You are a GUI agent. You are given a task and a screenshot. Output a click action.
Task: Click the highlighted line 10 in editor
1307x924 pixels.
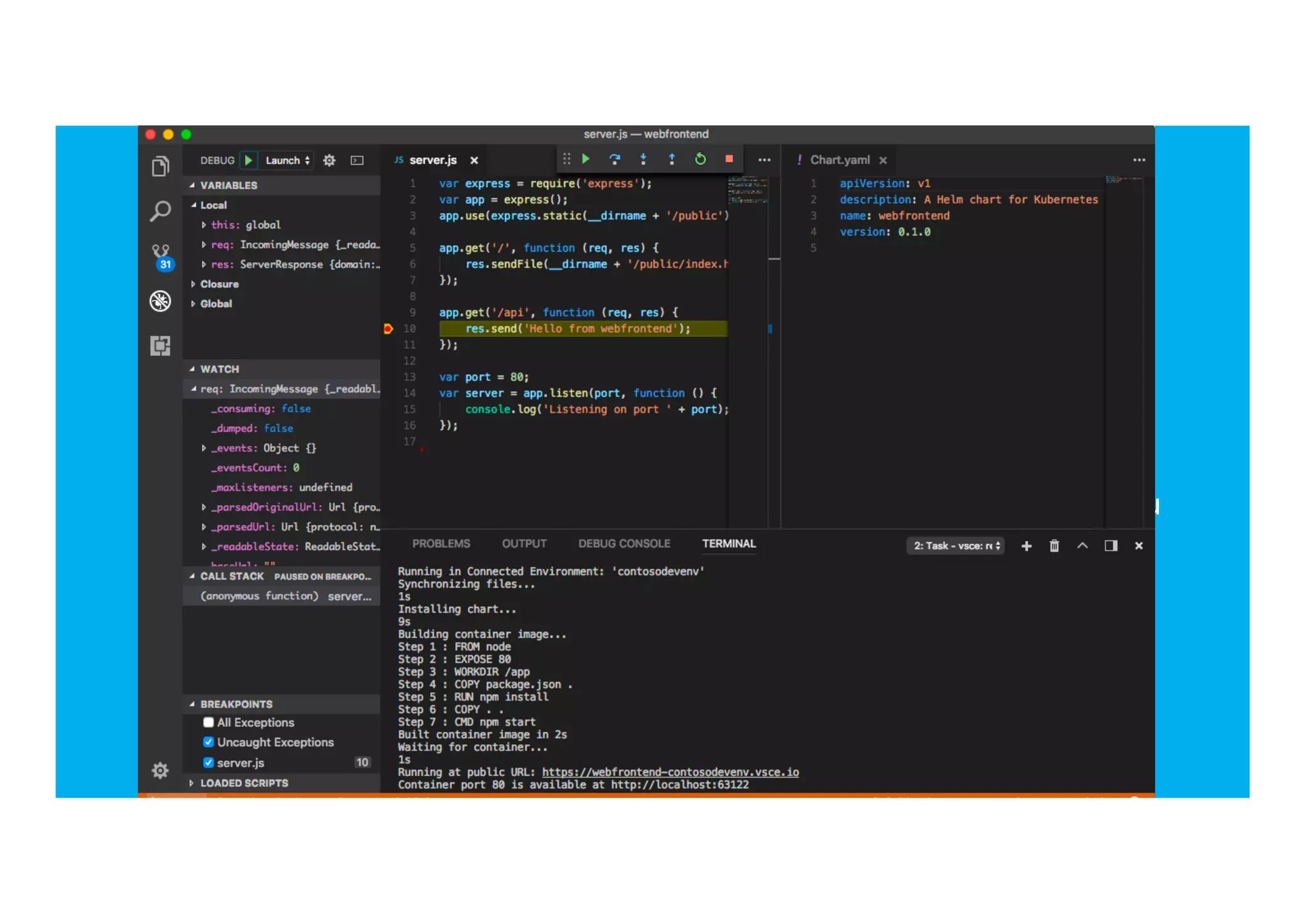(x=583, y=329)
